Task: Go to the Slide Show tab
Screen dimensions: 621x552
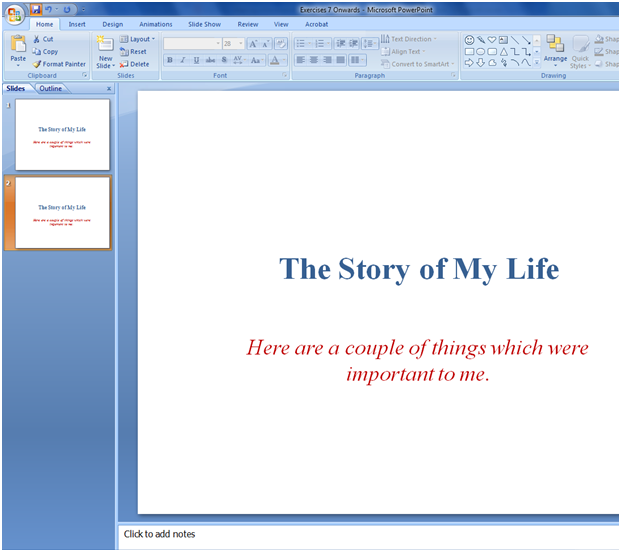Action: click(x=204, y=24)
